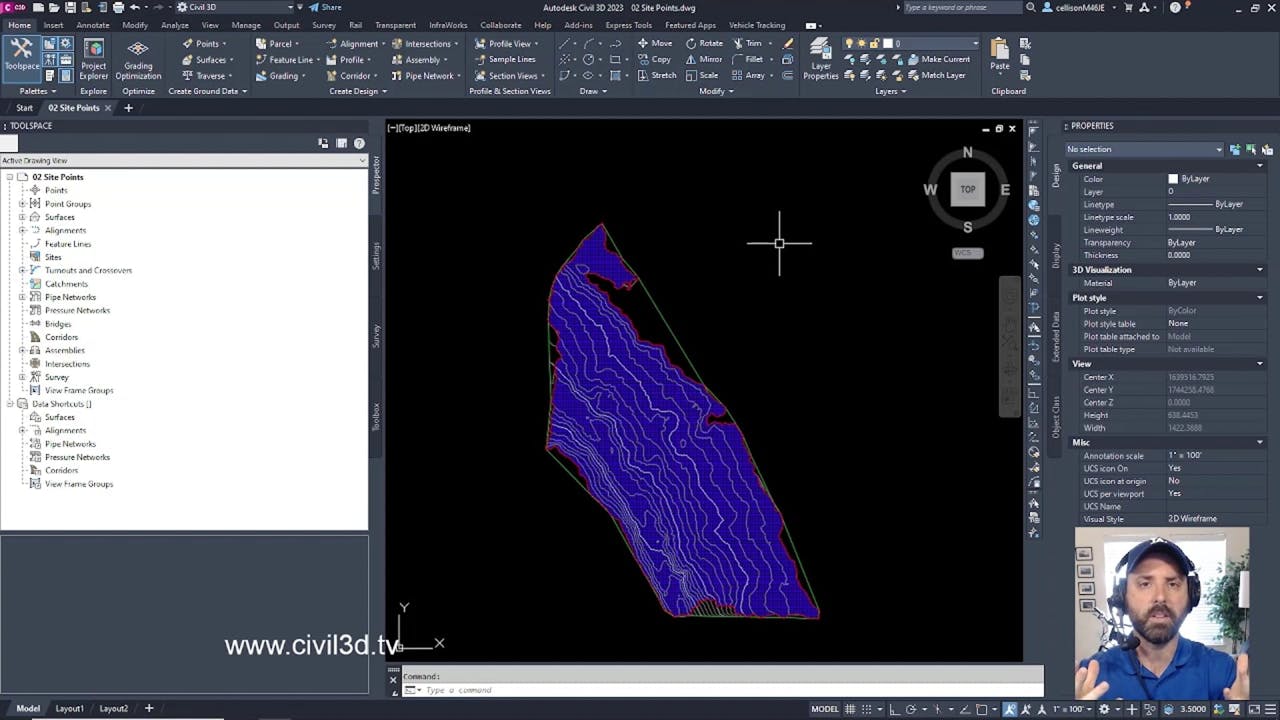The width and height of the screenshot is (1280, 720).
Task: Click TOP on the ViewCube
Action: pos(967,189)
